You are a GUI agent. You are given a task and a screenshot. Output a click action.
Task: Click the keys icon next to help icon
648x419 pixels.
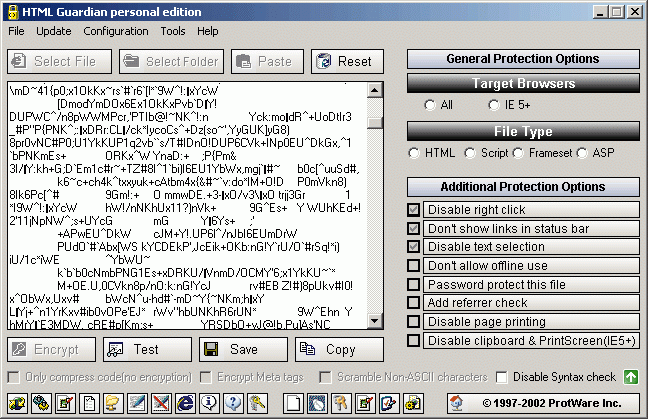(256, 403)
